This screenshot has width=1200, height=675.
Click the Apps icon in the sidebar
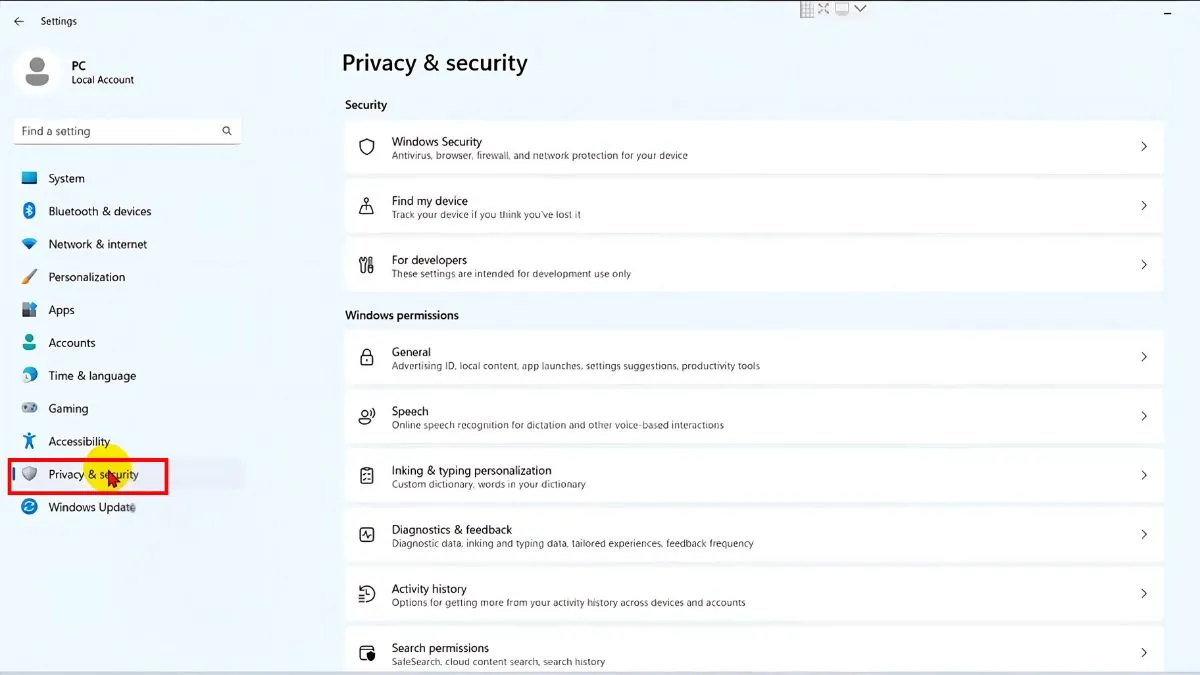[26, 310]
